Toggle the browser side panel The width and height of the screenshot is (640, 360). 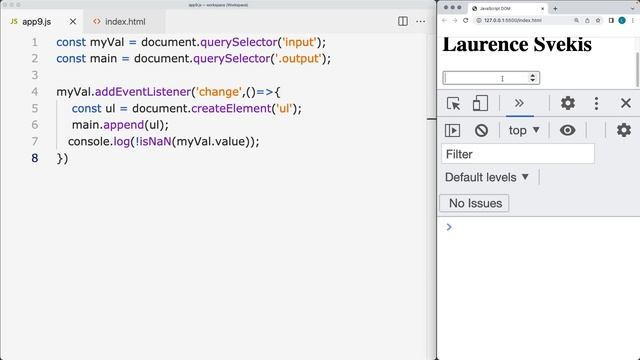611,20
